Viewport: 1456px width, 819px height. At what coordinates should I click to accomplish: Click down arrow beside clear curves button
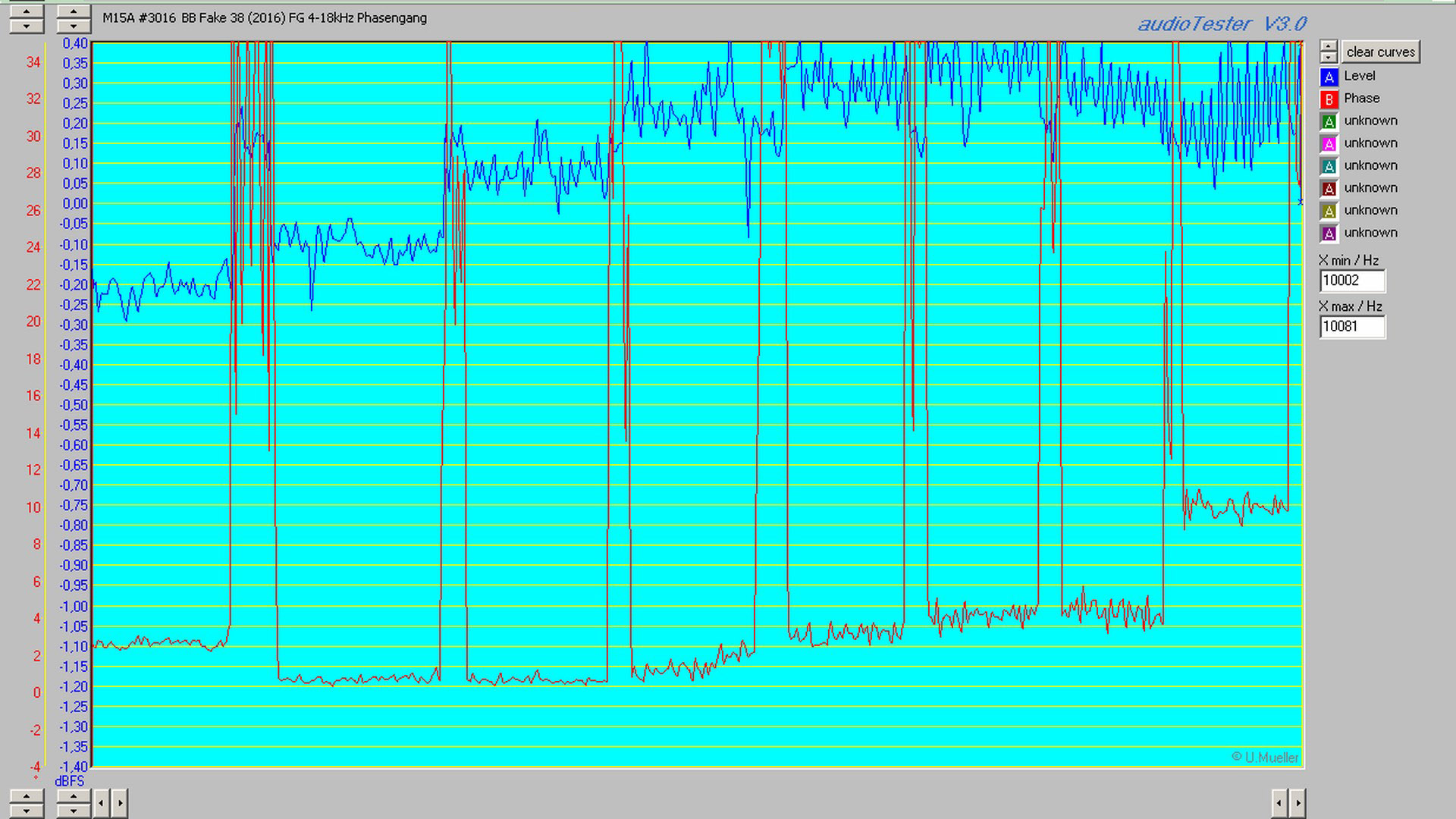[x=1329, y=58]
